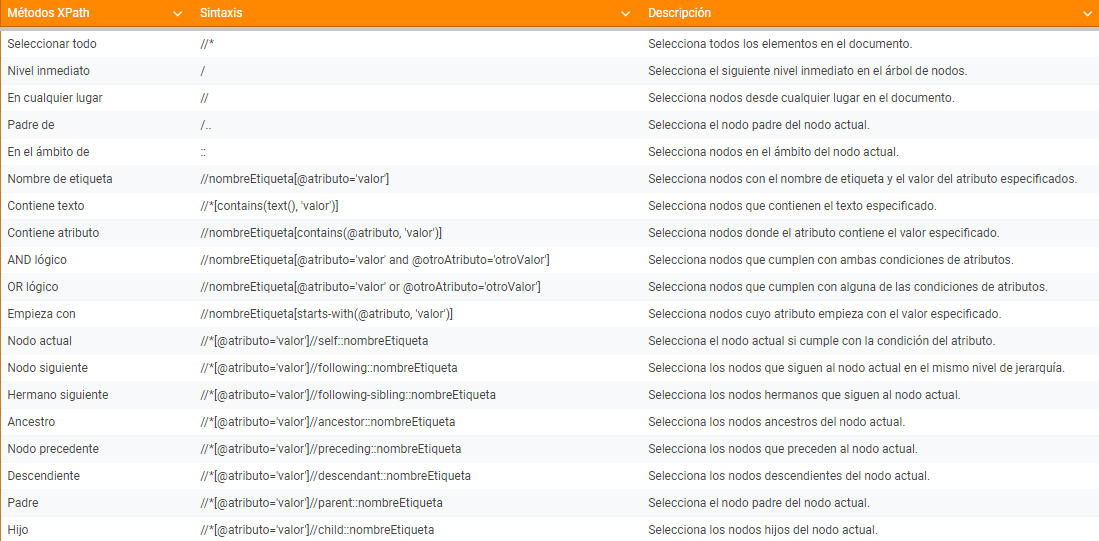Open the Descripción column dropdown chevron
Viewport: 1099px width, 541px height.
[1087, 14]
